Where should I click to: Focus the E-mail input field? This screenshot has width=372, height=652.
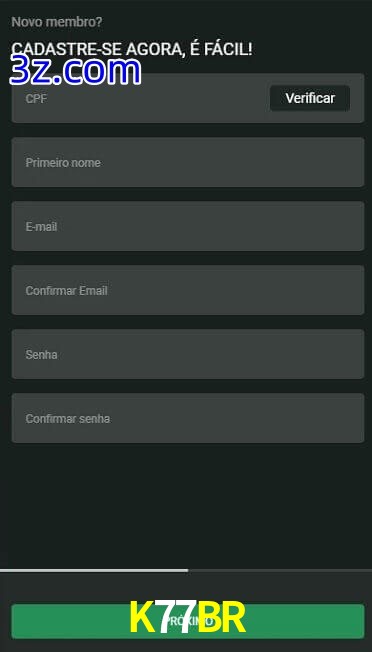click(x=188, y=226)
